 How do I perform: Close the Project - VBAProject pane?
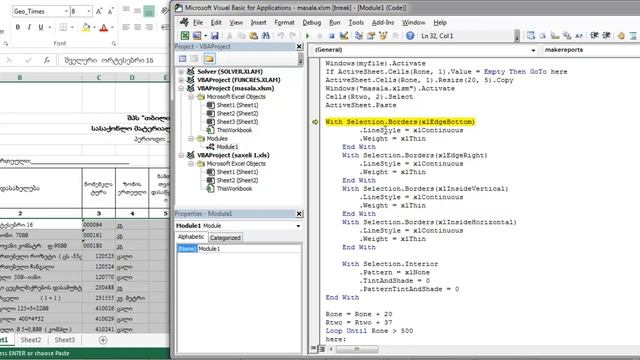[x=299, y=47]
